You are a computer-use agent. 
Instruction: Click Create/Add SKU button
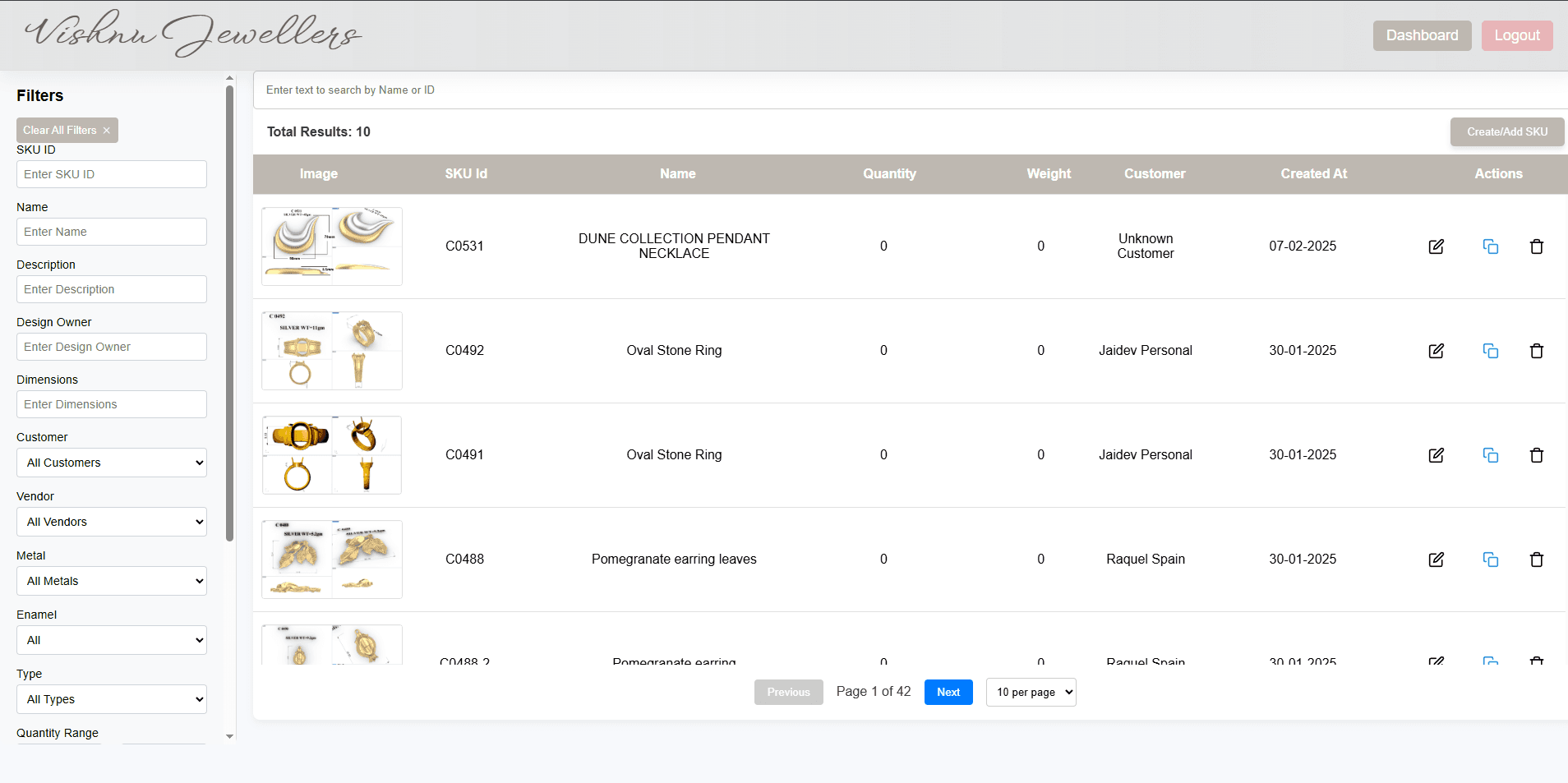[x=1506, y=131]
